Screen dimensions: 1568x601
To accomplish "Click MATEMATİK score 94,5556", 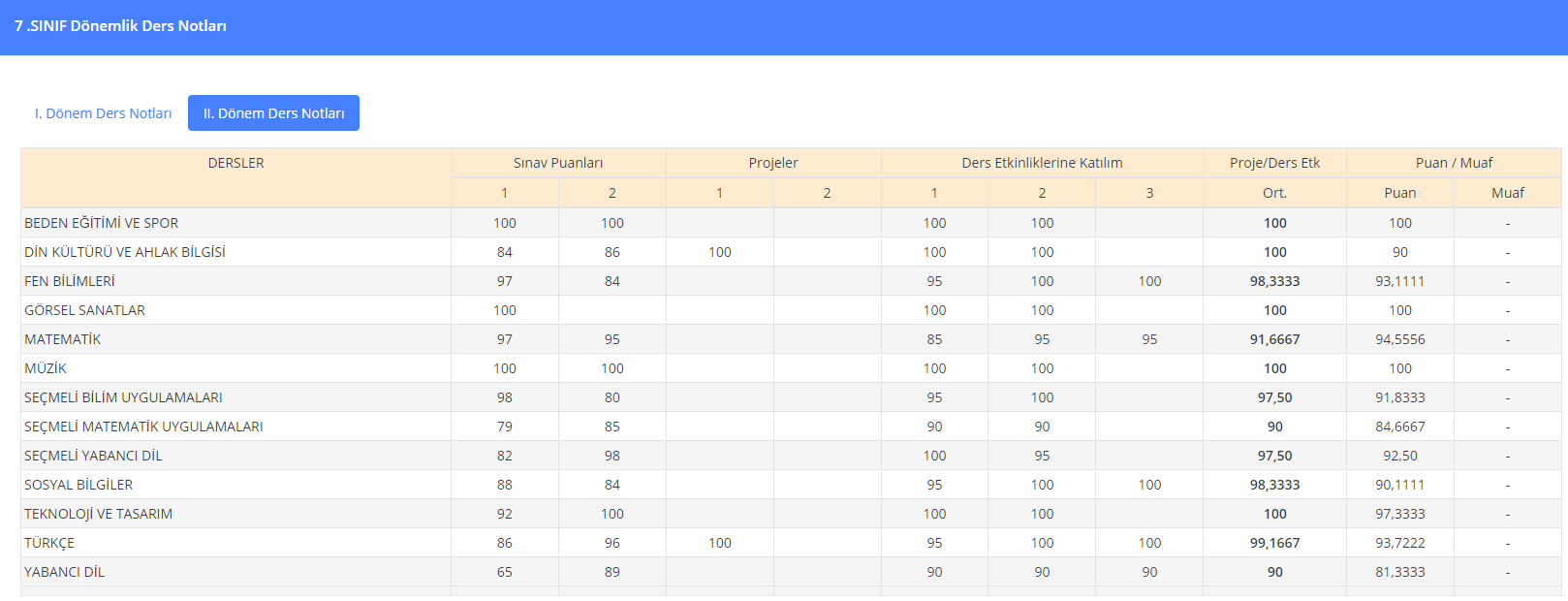I will pos(1400,339).
